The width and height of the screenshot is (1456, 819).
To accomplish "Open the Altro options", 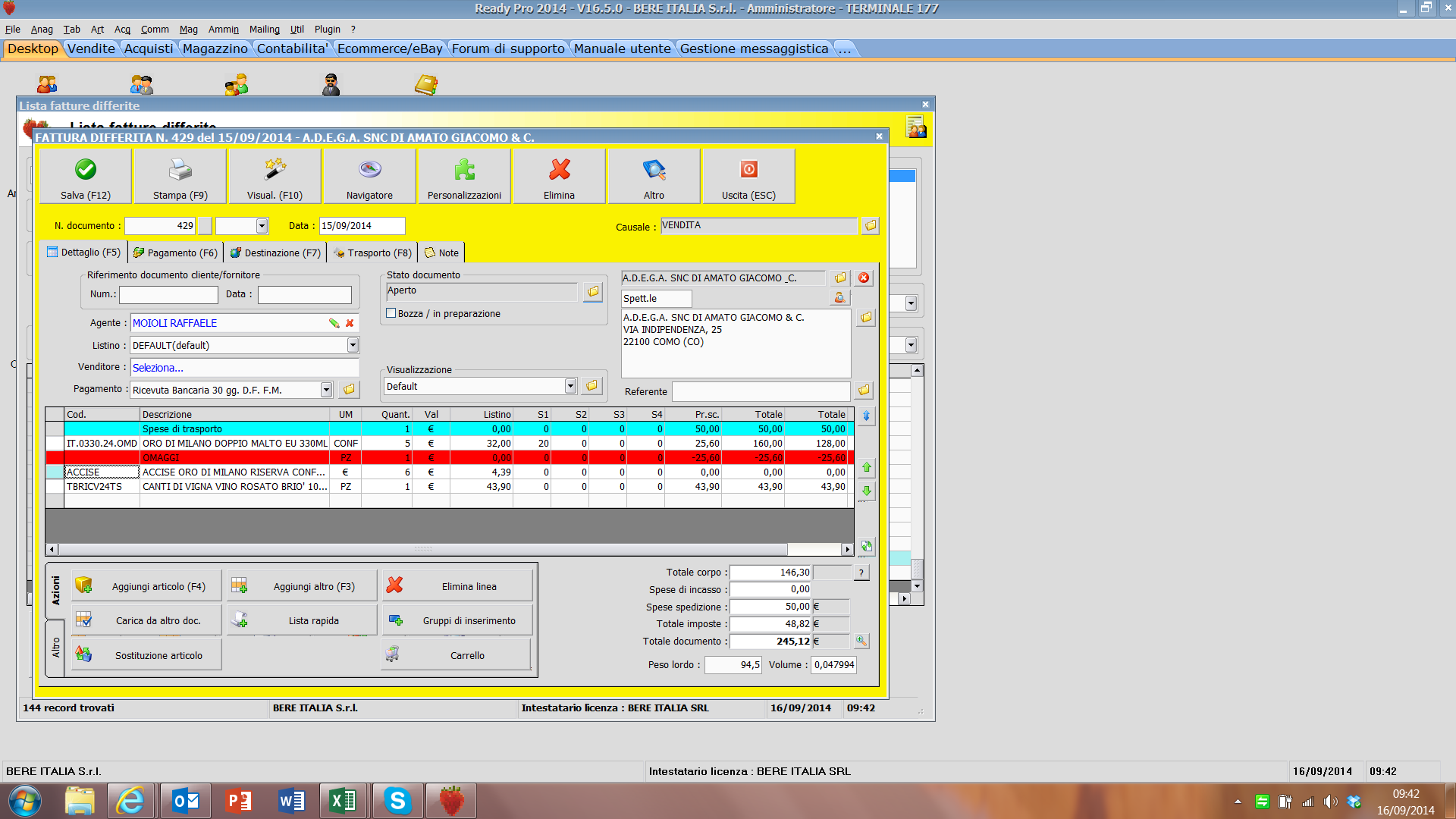I will (654, 176).
